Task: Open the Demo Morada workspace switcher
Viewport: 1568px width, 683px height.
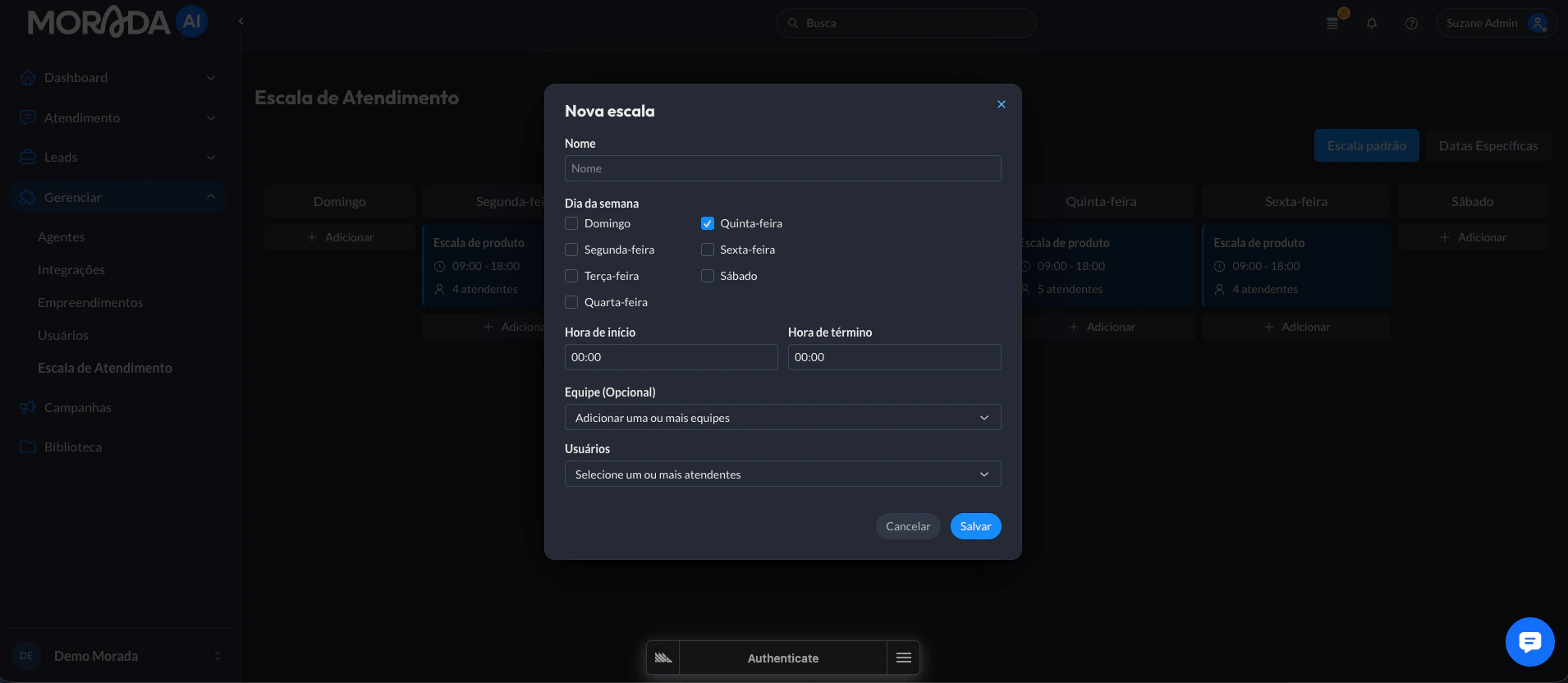Action: [117, 656]
